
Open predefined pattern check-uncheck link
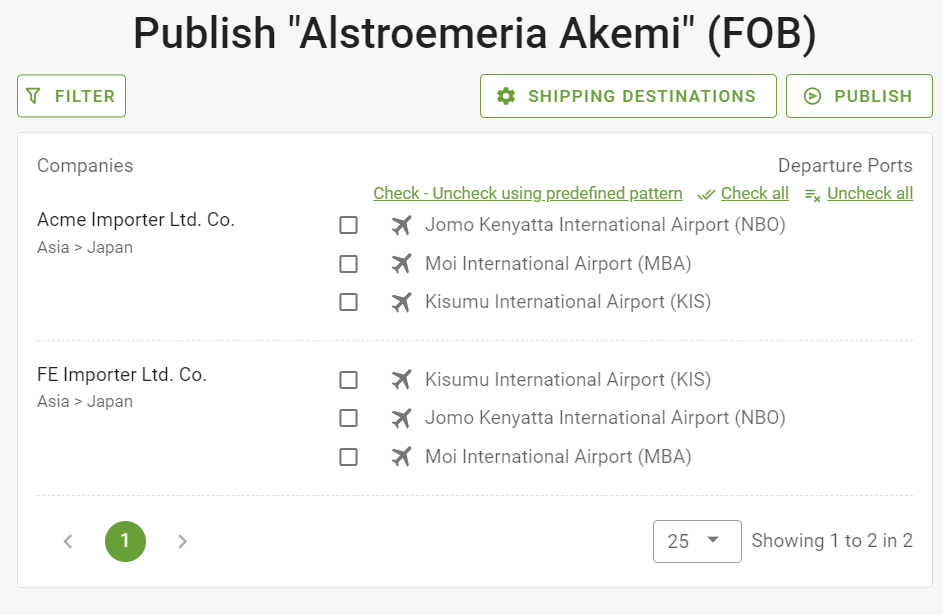click(527, 194)
